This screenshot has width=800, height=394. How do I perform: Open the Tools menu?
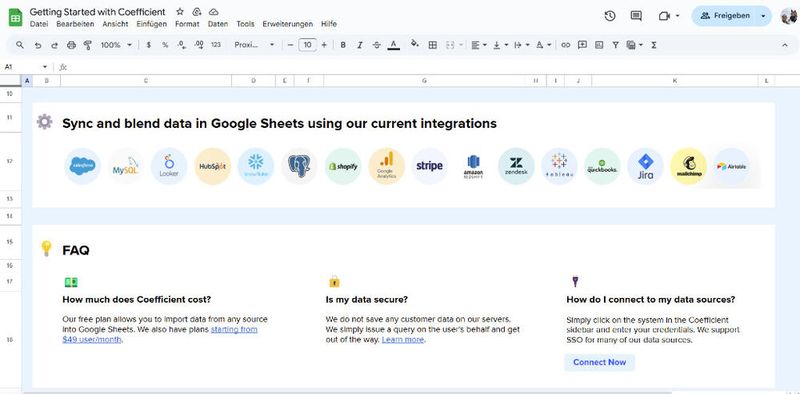tap(245, 24)
